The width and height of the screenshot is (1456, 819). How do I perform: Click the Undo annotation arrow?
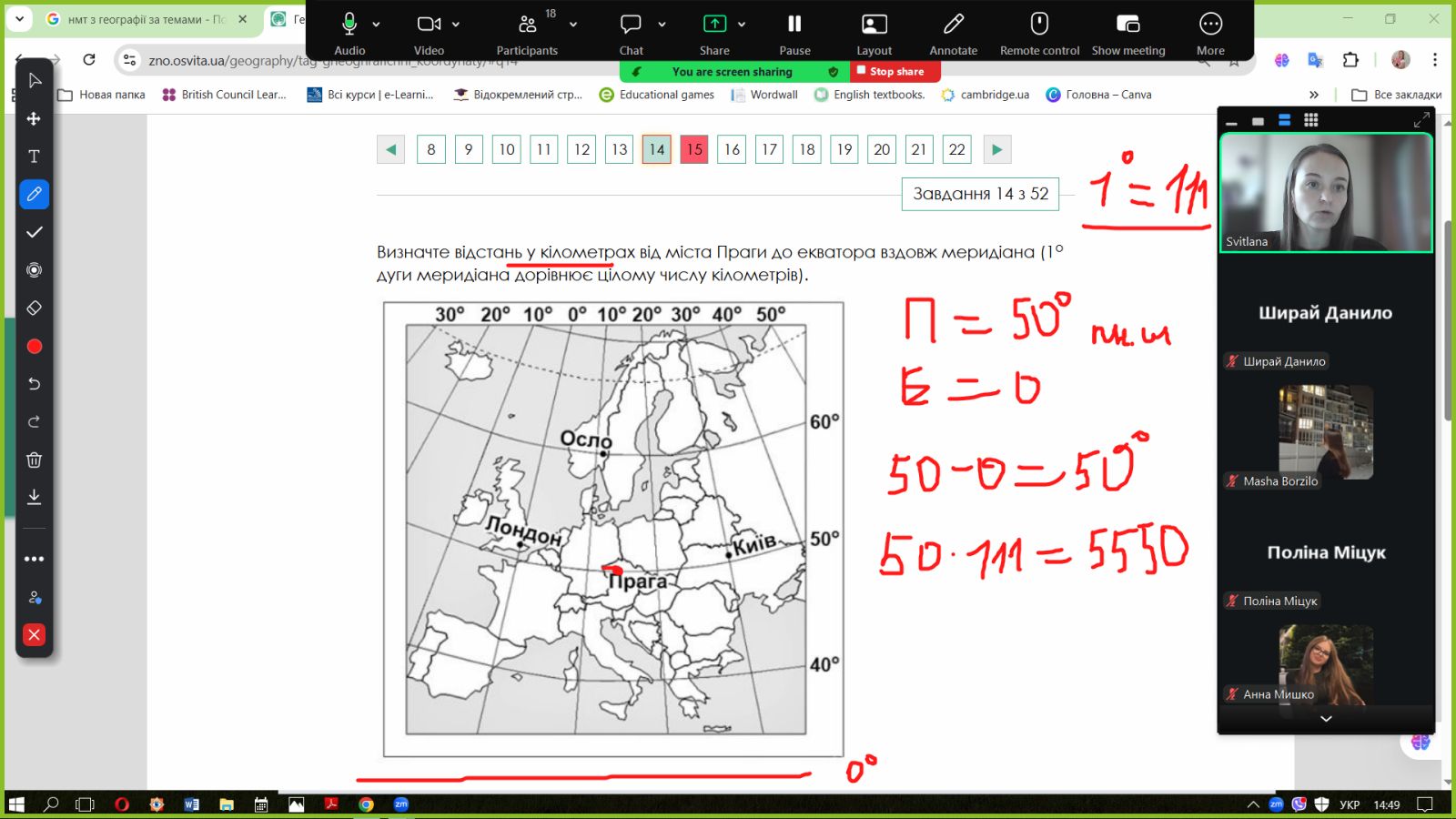tap(34, 384)
